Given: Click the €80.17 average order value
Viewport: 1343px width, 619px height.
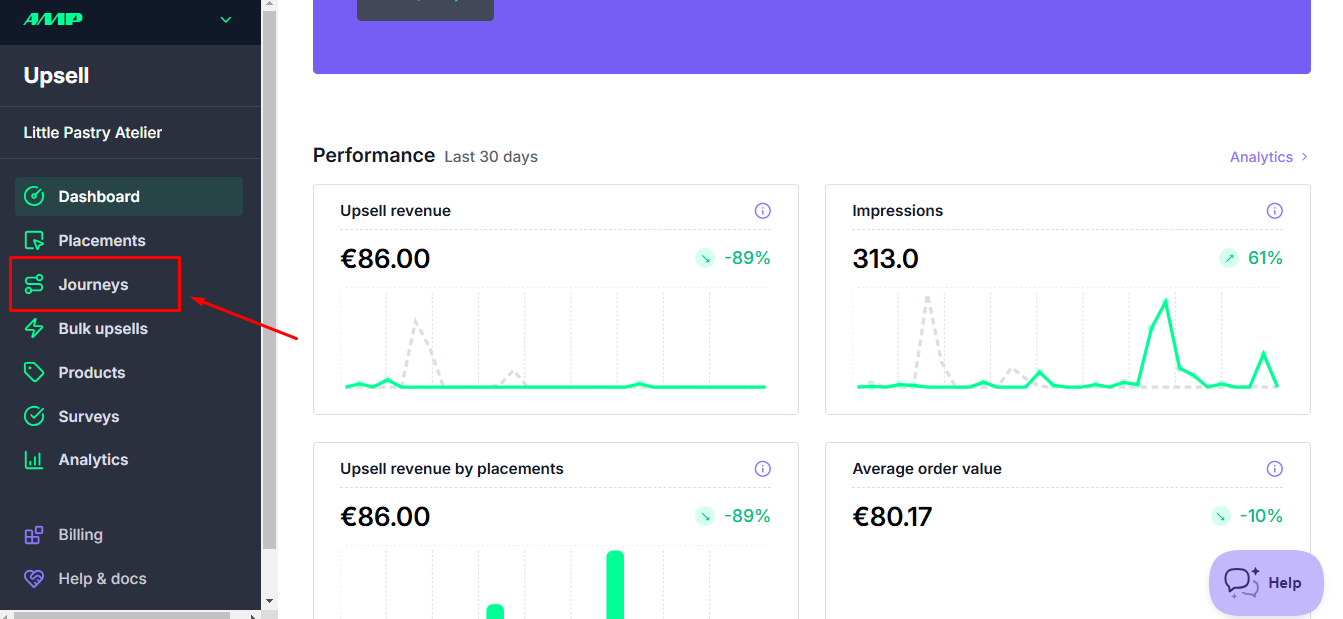Looking at the screenshot, I should coord(892,517).
